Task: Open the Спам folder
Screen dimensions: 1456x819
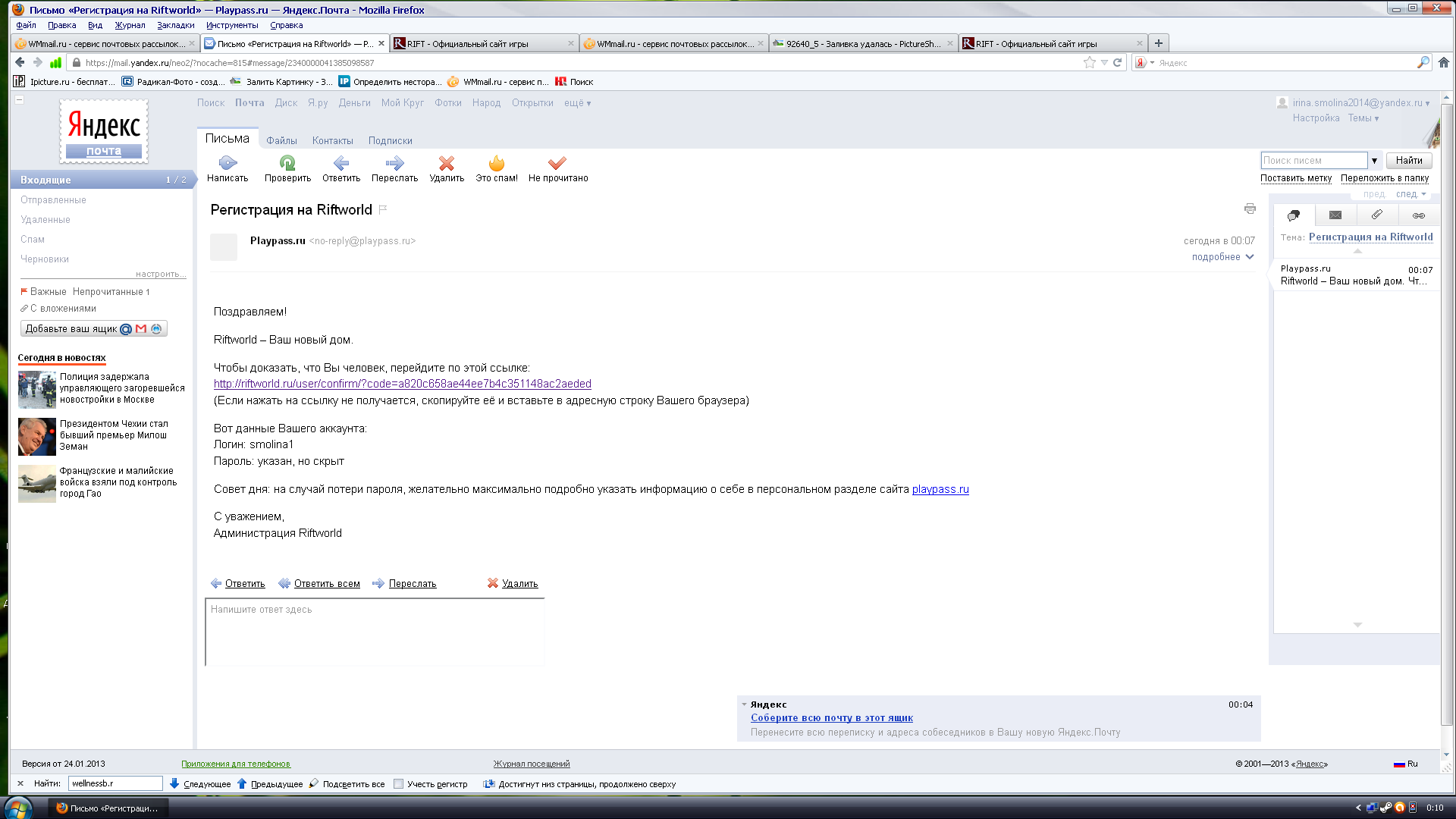Action: (33, 239)
